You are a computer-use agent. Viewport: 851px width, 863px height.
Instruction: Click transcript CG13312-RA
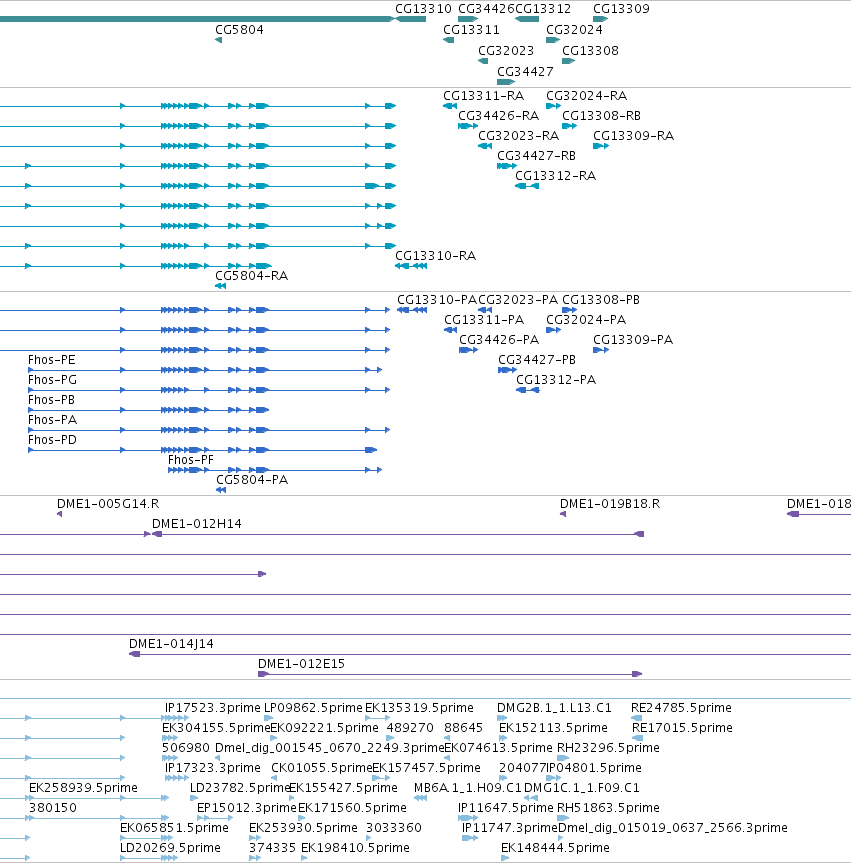coord(555,176)
